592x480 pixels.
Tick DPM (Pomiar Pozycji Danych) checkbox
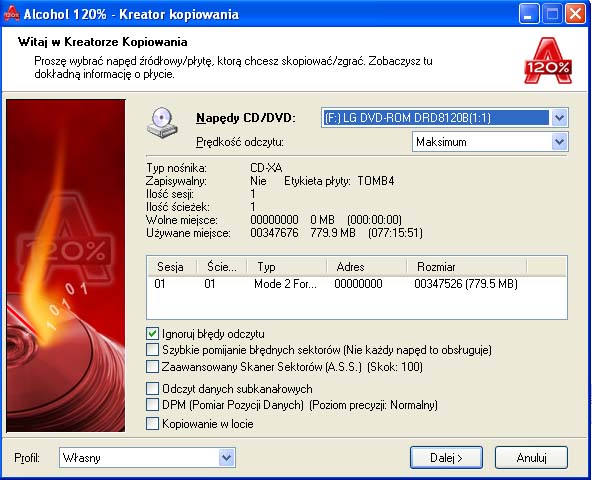(152, 404)
